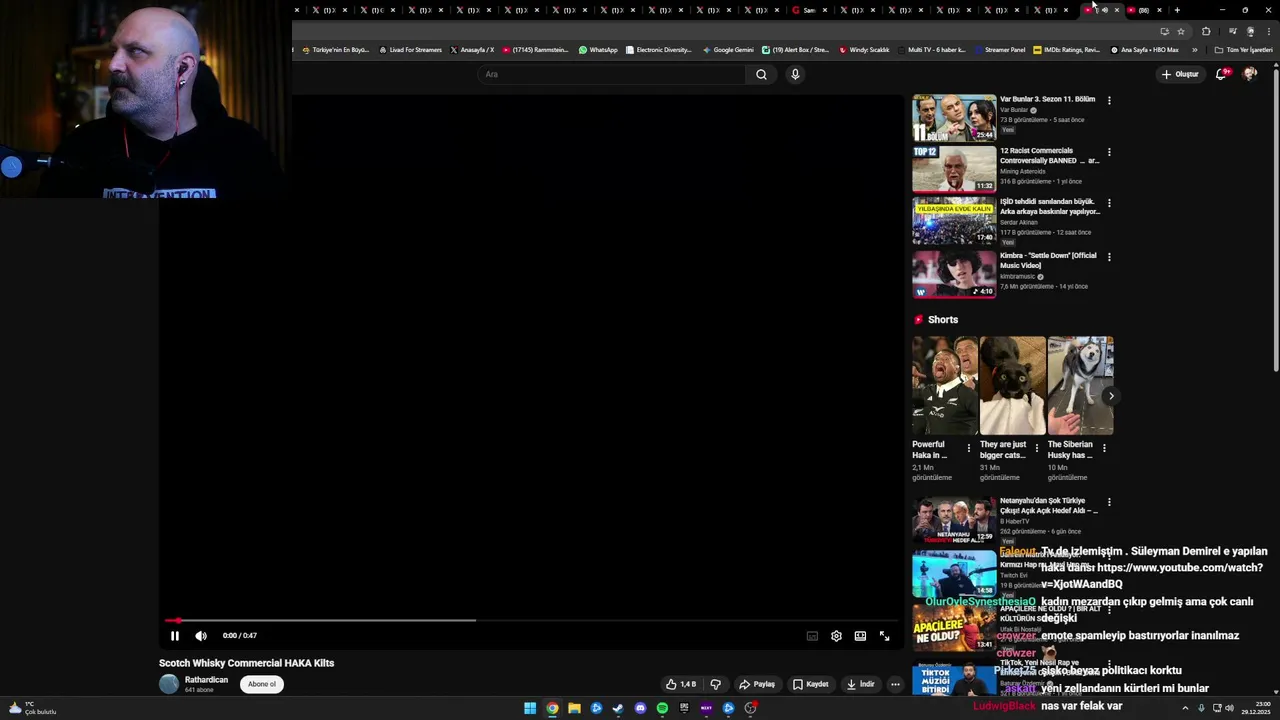Toggle subtitles in the video player

click(x=812, y=636)
